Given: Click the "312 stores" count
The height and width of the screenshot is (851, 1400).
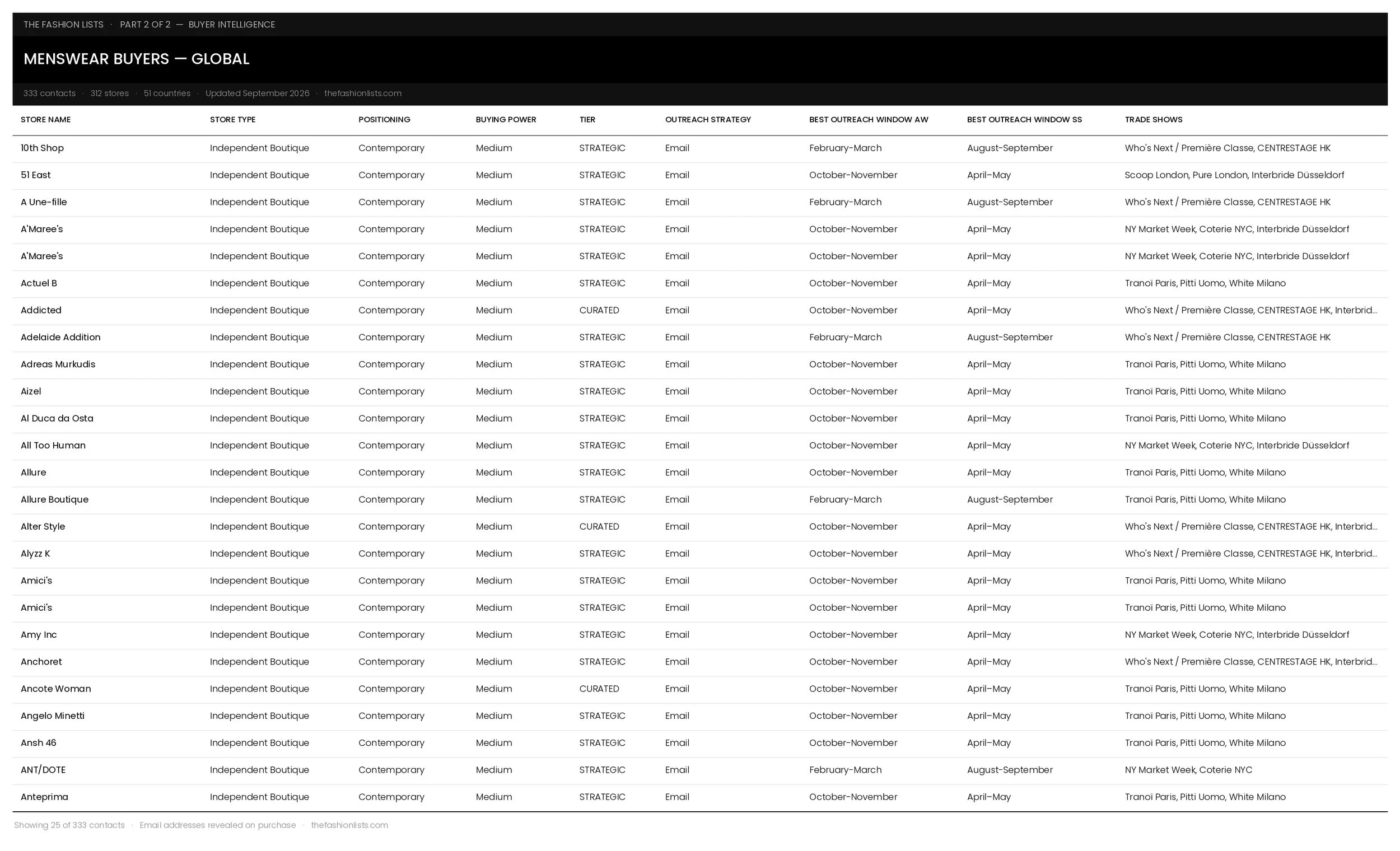Looking at the screenshot, I should coord(110,93).
